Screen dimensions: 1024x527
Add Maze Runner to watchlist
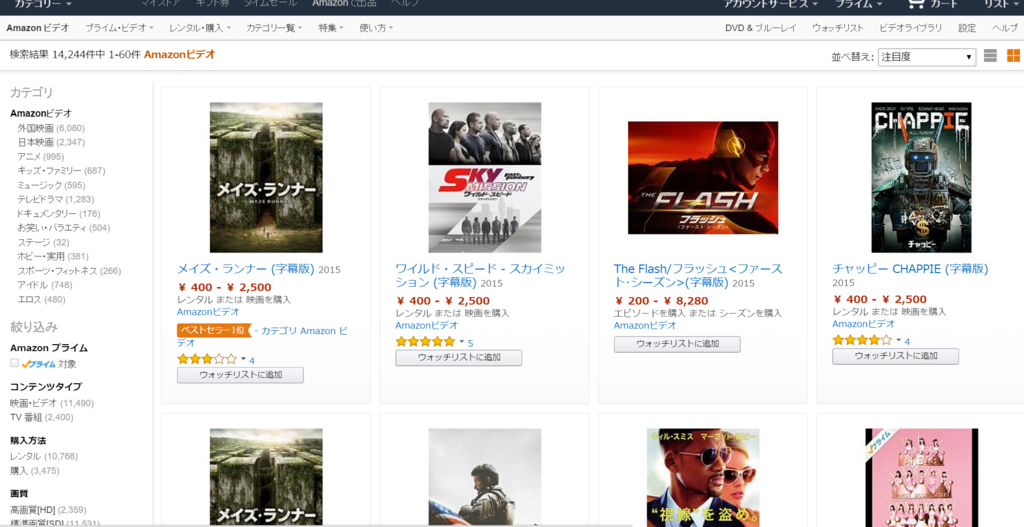point(240,375)
